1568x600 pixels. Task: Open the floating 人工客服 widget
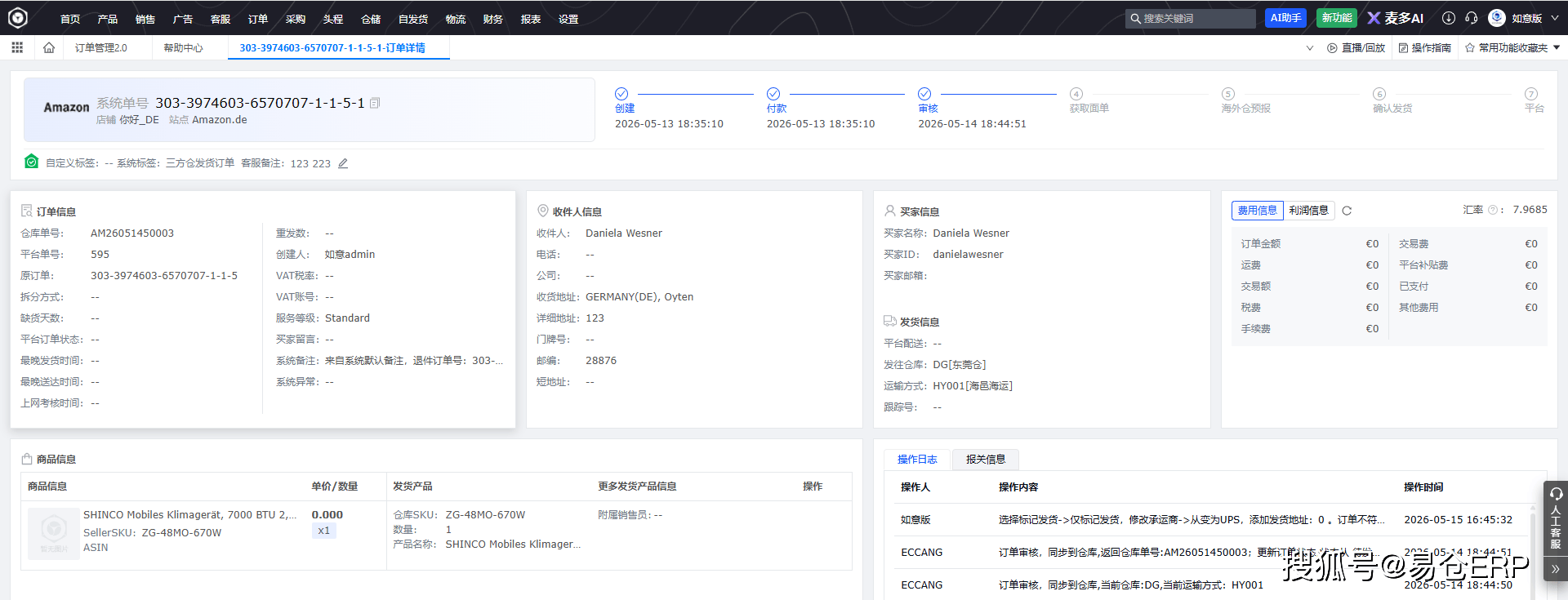coord(1556,518)
